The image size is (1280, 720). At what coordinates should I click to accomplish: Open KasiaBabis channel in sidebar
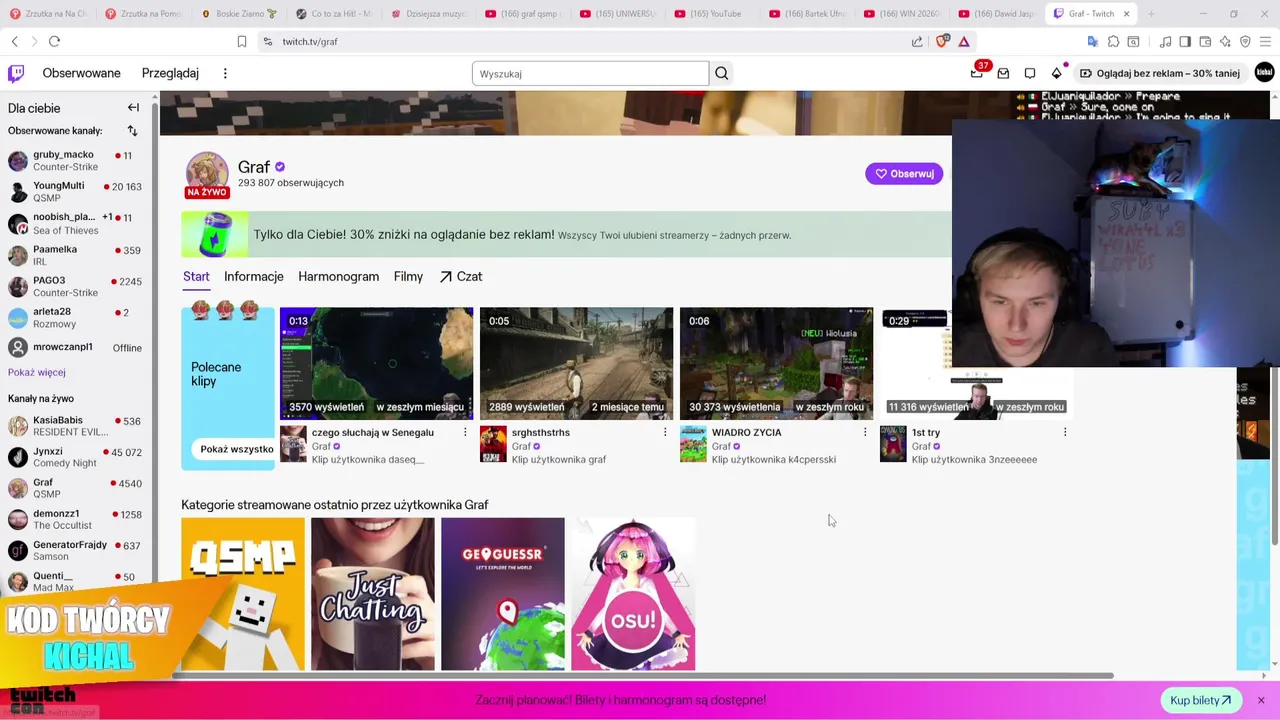76,426
